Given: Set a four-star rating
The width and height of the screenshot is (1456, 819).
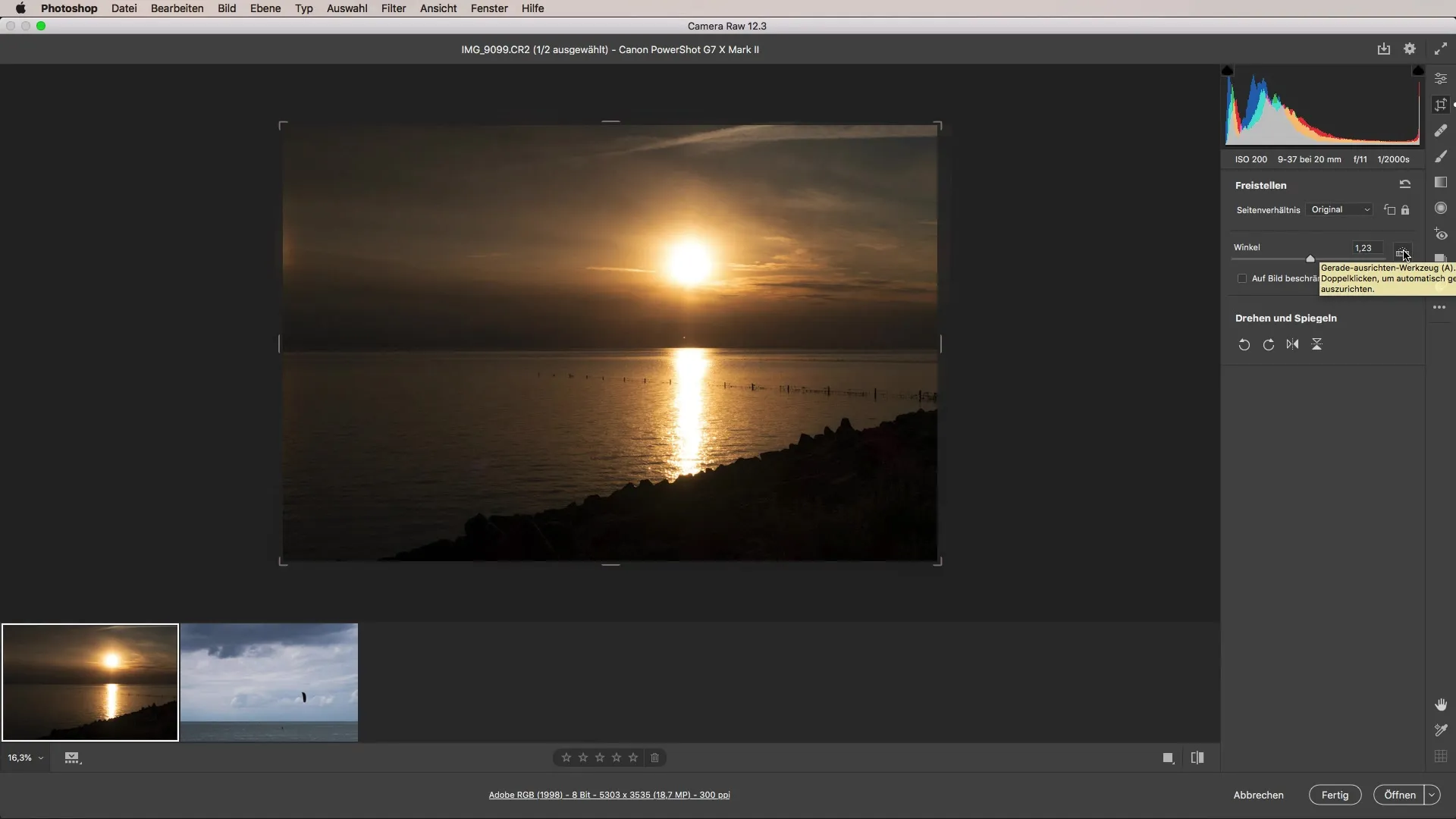Looking at the screenshot, I should point(617,758).
